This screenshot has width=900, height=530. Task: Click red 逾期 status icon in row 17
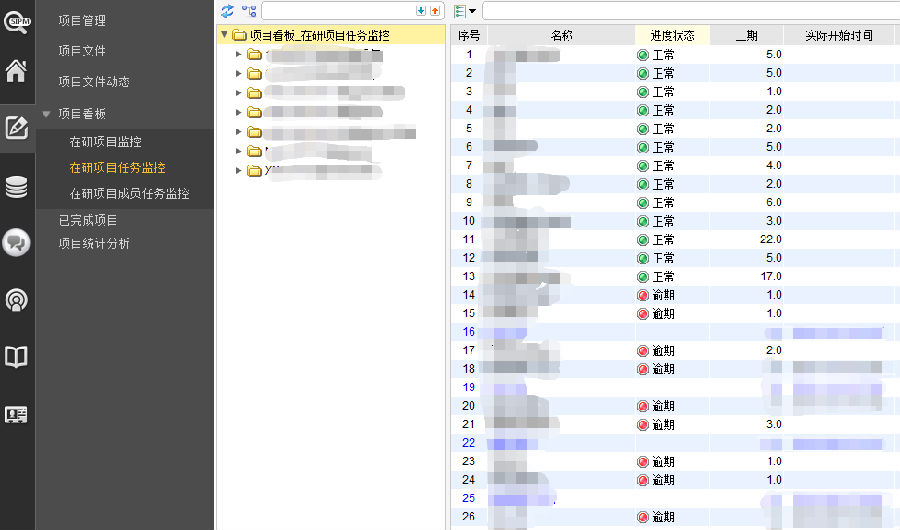[x=643, y=351]
